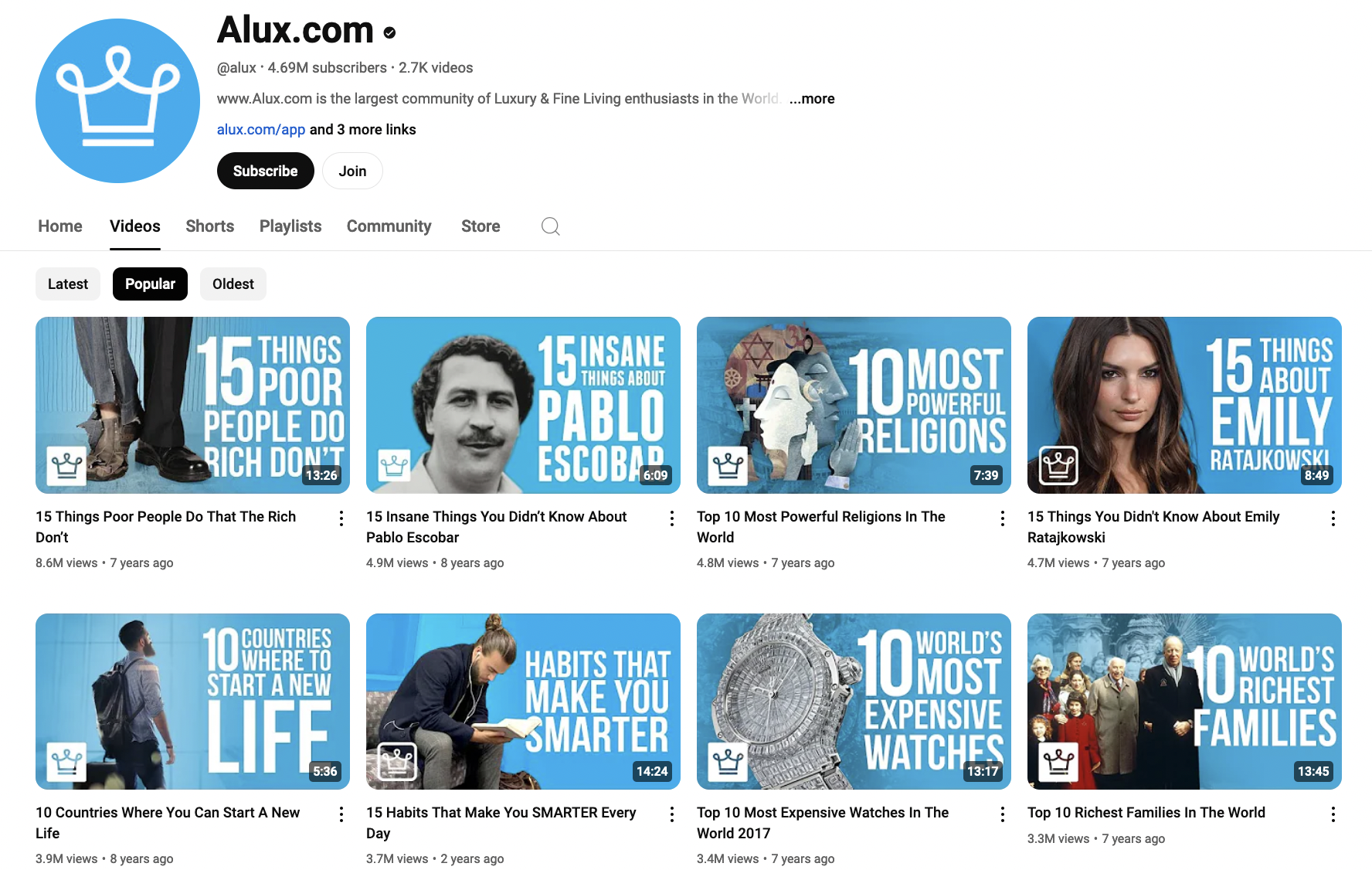Switch to the Shorts tab
This screenshot has height=870, width=1372.
[210, 226]
